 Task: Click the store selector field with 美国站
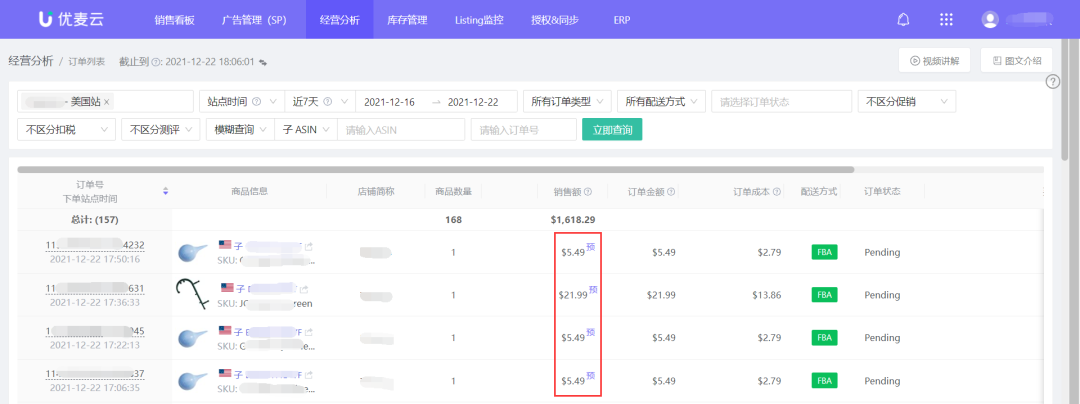point(105,102)
